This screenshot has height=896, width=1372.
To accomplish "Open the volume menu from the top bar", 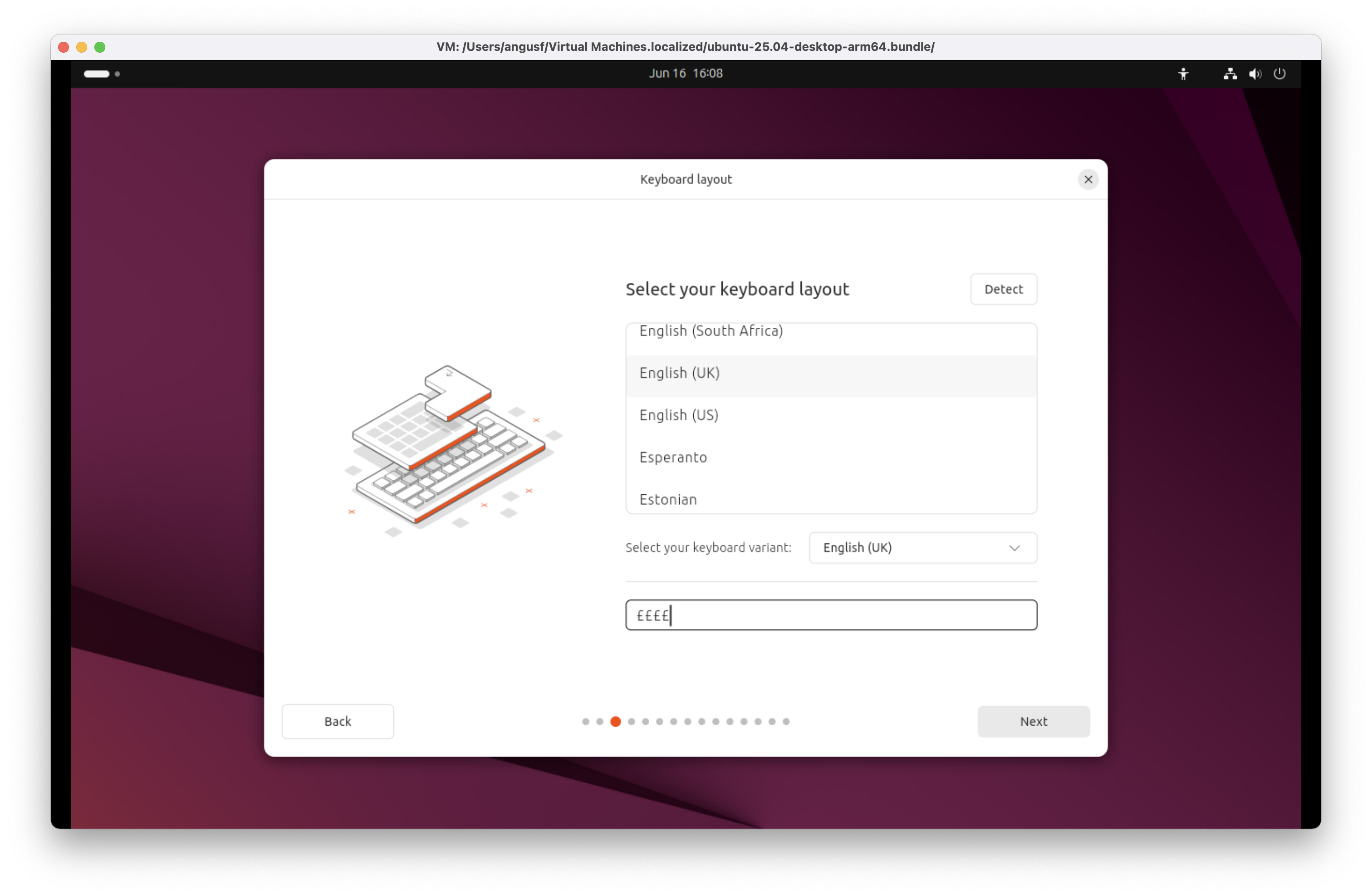I will click(x=1255, y=74).
